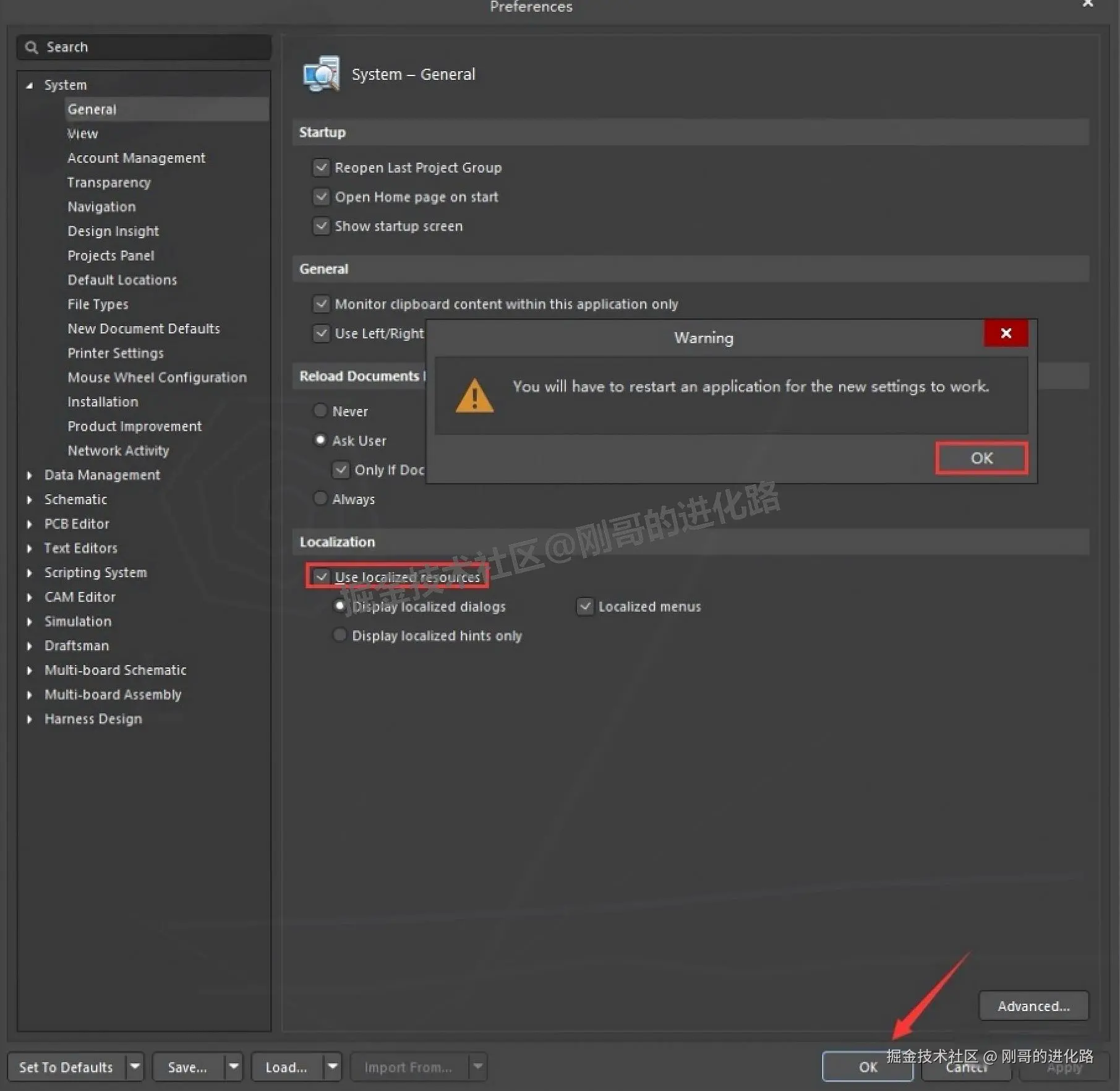
Task: Open the Import From dropdown arrow
Action: (478, 1066)
